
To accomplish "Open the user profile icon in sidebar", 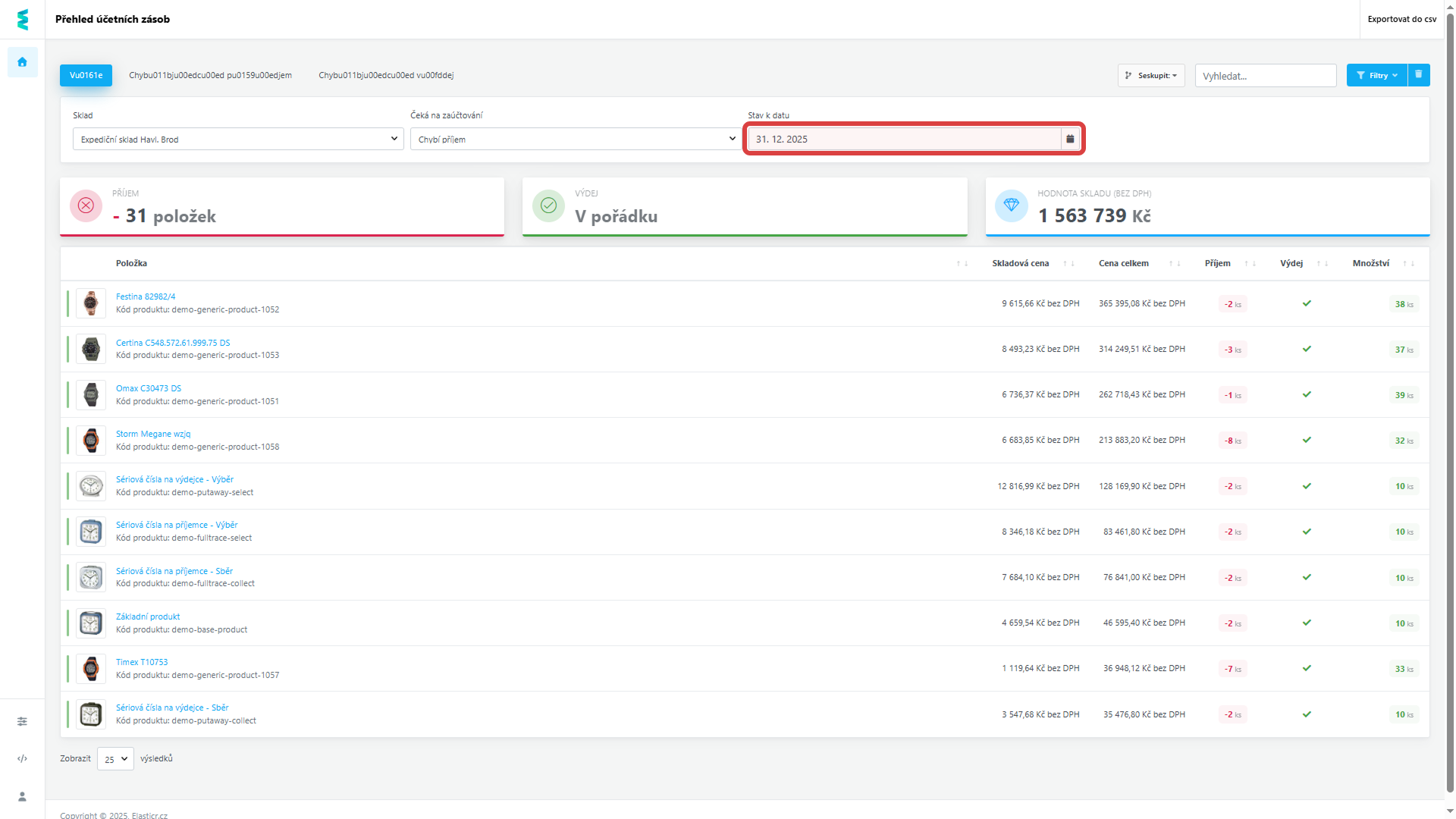I will [x=22, y=796].
